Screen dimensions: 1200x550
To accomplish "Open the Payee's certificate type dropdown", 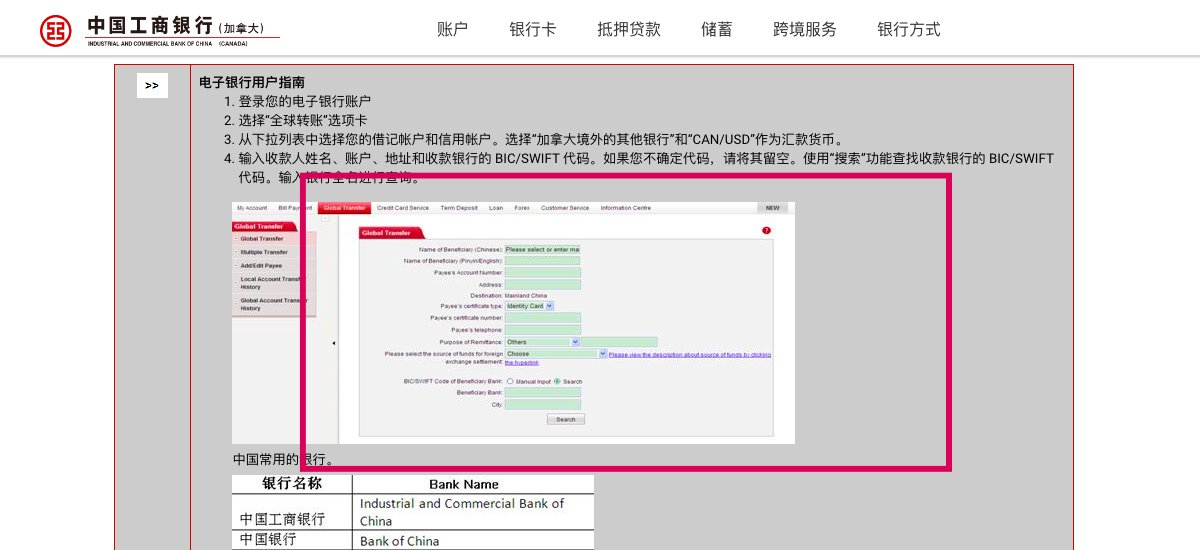I will coord(549,306).
